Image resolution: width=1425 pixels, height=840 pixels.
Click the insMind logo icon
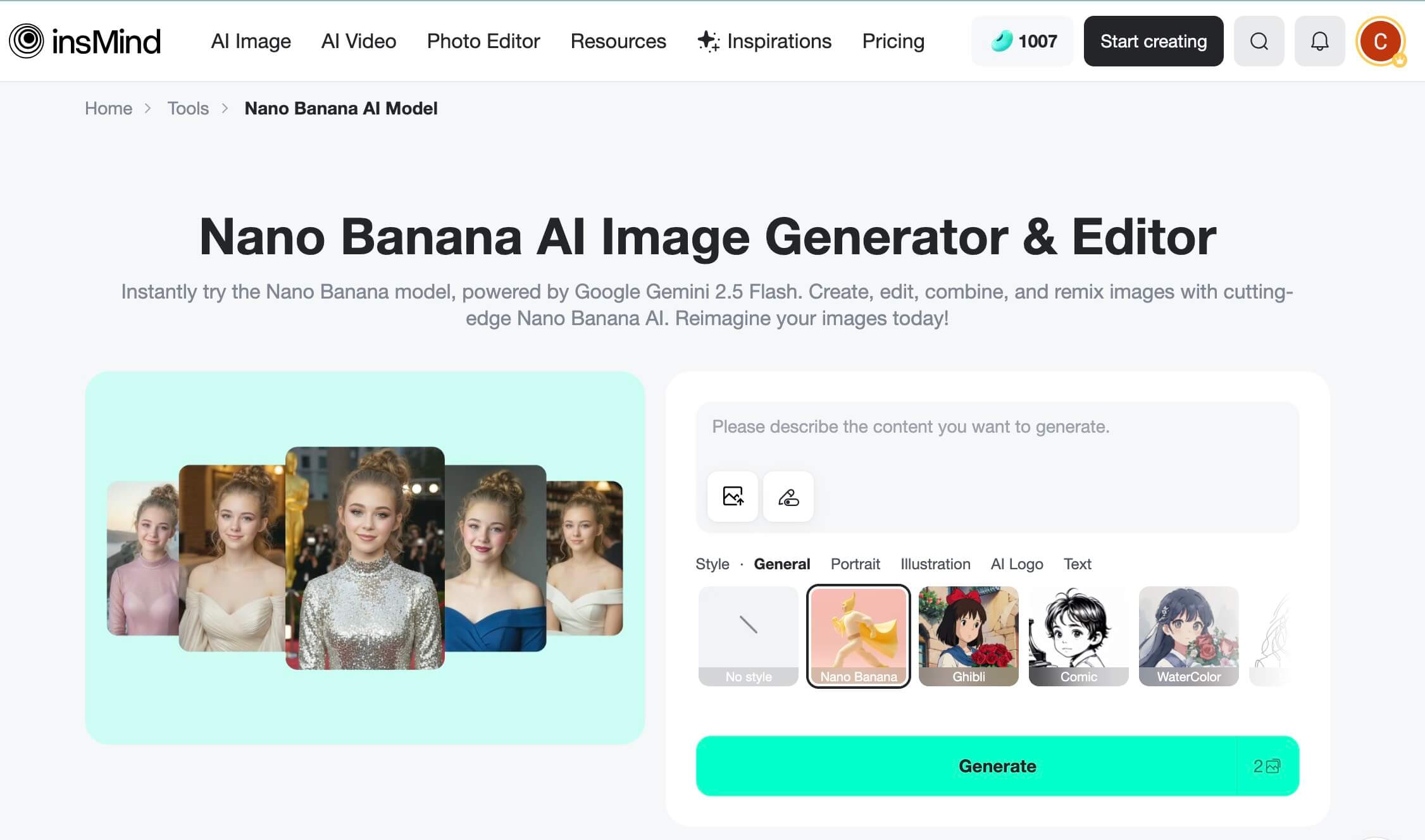[26, 41]
